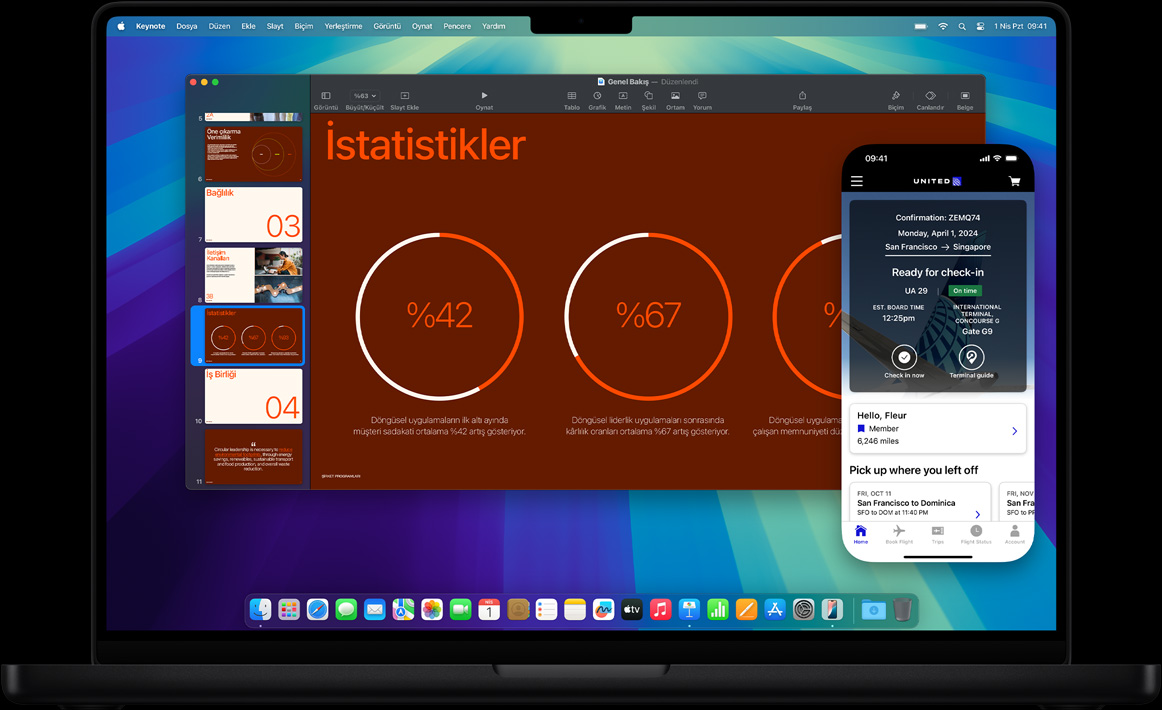This screenshot has height=710, width=1162.
Task: Click the caption text under %67
Action: [x=648, y=425]
